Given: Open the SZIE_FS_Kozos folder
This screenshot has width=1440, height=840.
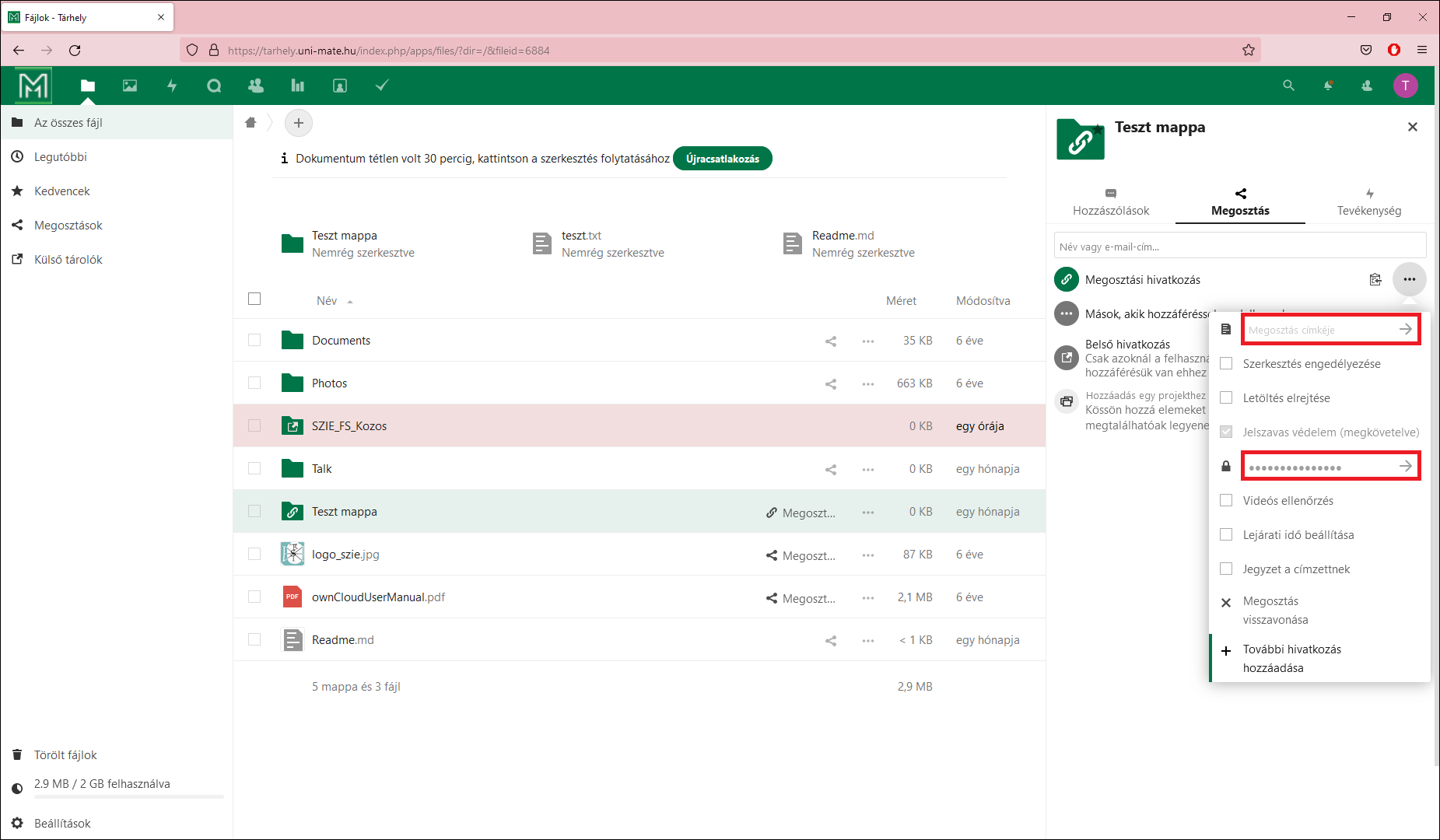Looking at the screenshot, I should coord(349,426).
